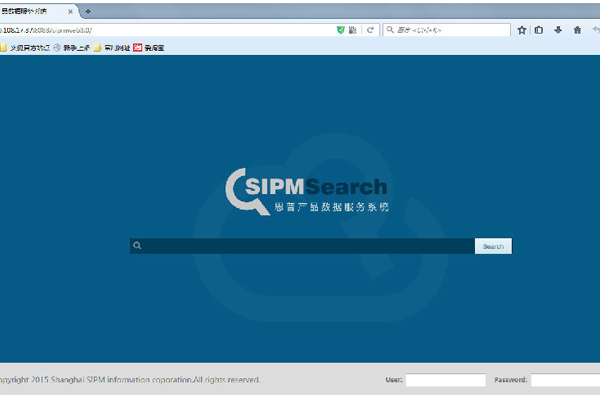Click the 'Password:' label
600x400 pixels.
tap(510, 380)
